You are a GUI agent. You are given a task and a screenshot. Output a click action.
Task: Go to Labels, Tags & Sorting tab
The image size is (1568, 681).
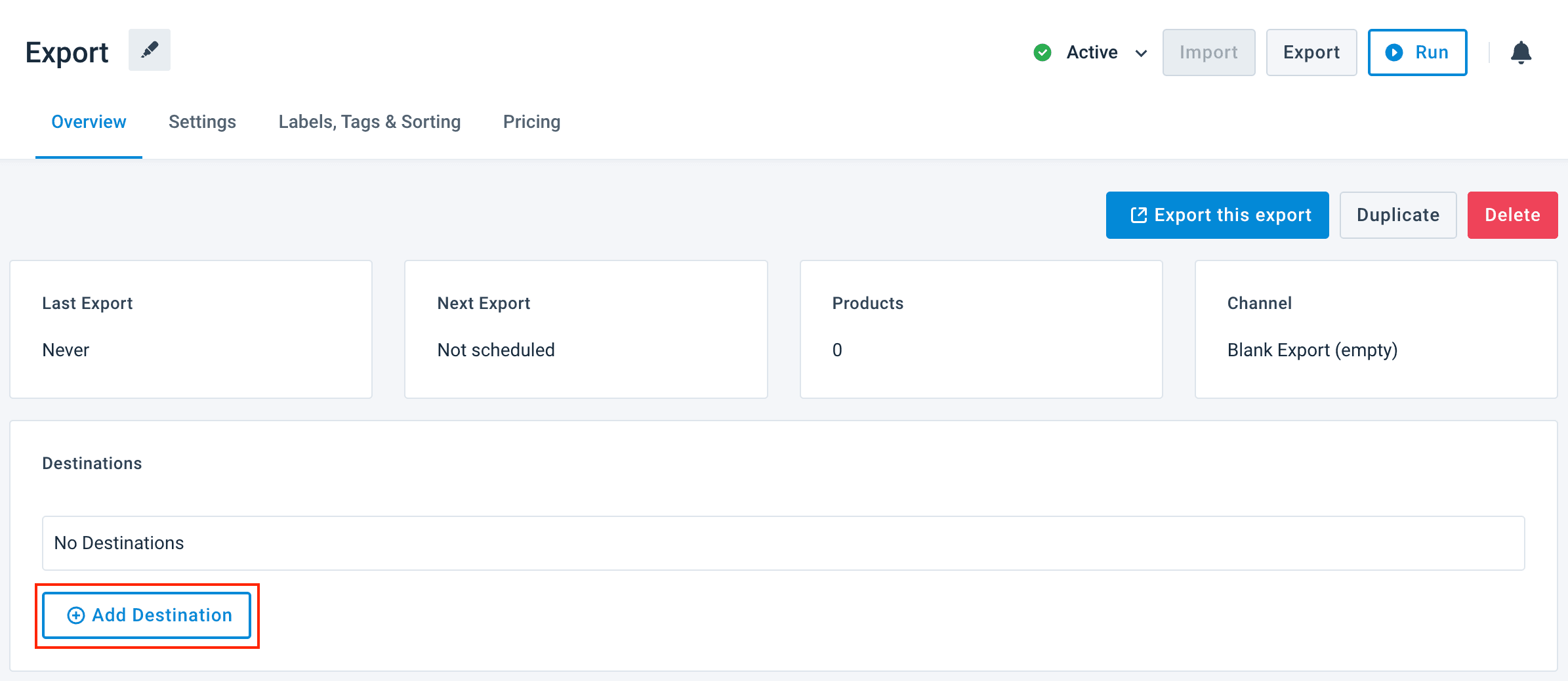[369, 122]
